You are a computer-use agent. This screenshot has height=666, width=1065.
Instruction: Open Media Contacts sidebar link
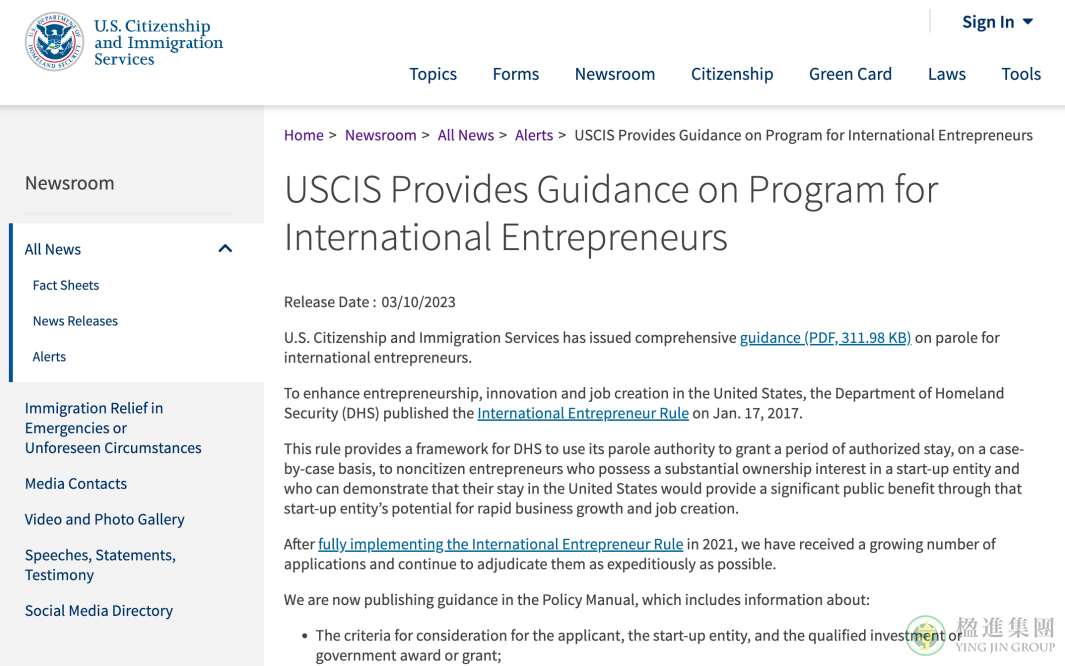[x=76, y=483]
